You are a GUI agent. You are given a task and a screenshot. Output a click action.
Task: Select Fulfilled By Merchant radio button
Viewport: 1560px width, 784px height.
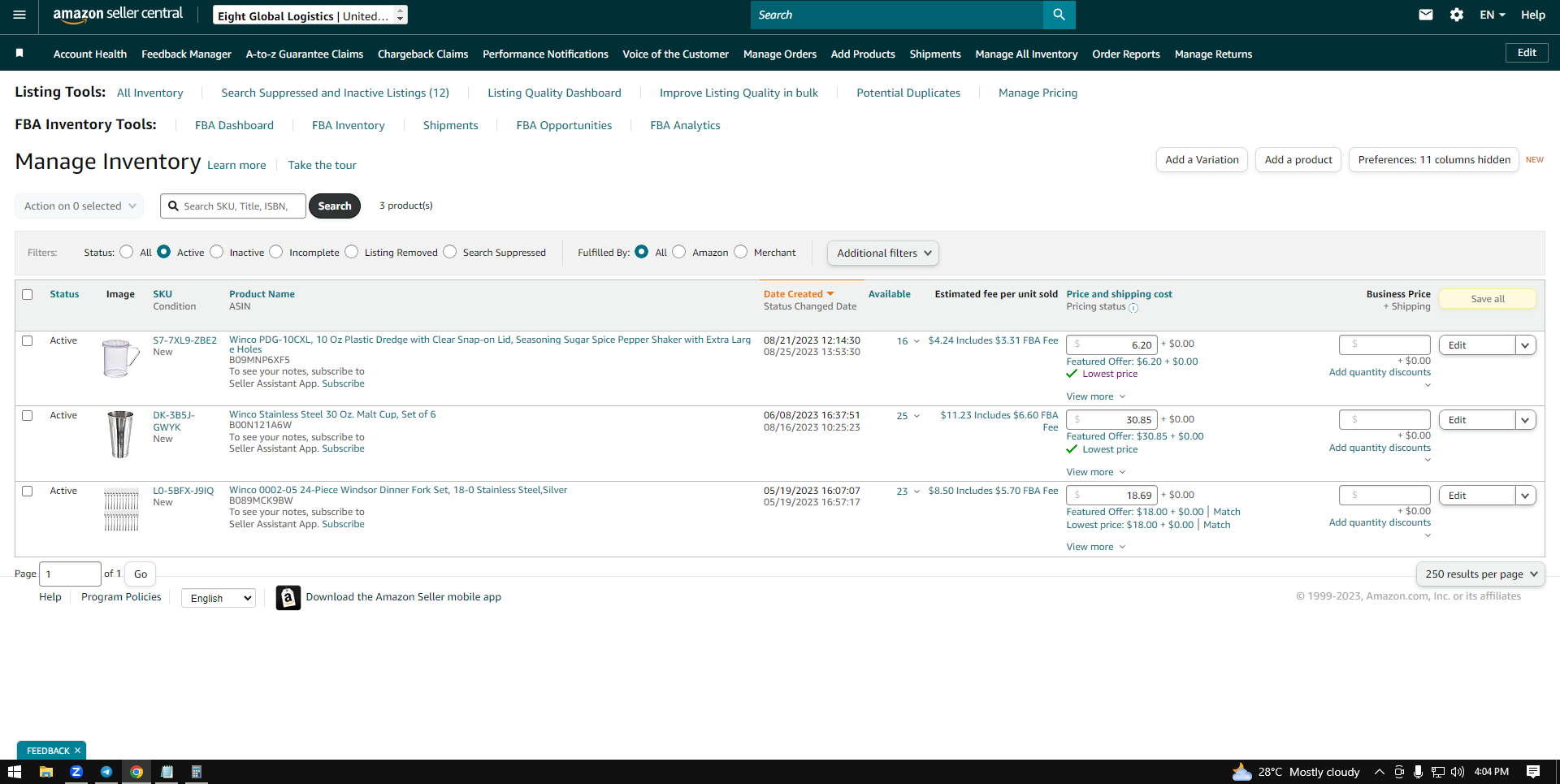741,252
